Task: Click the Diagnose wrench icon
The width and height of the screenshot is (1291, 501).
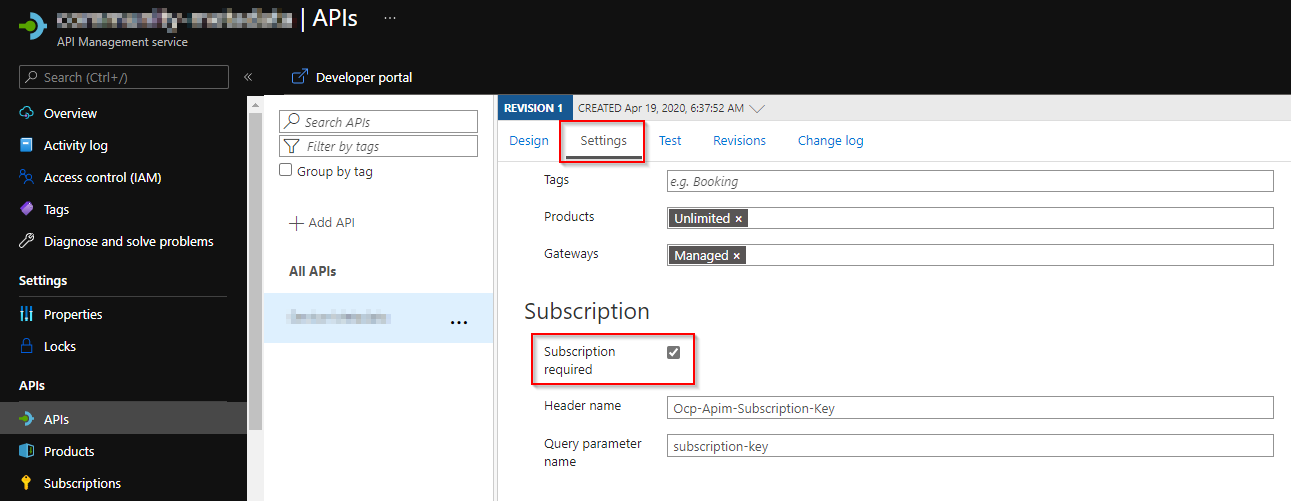Action: [x=27, y=241]
